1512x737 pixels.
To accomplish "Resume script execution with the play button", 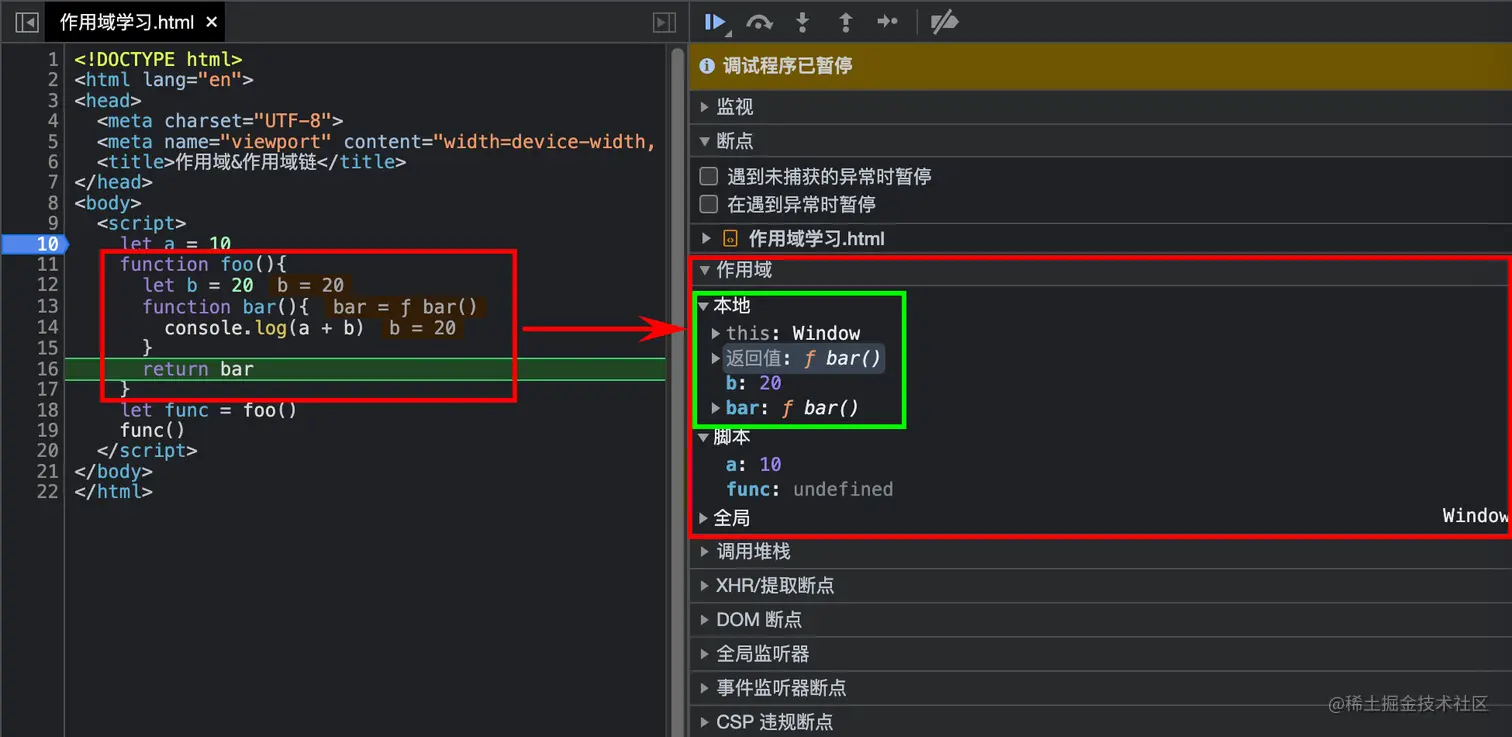I will click(x=715, y=22).
